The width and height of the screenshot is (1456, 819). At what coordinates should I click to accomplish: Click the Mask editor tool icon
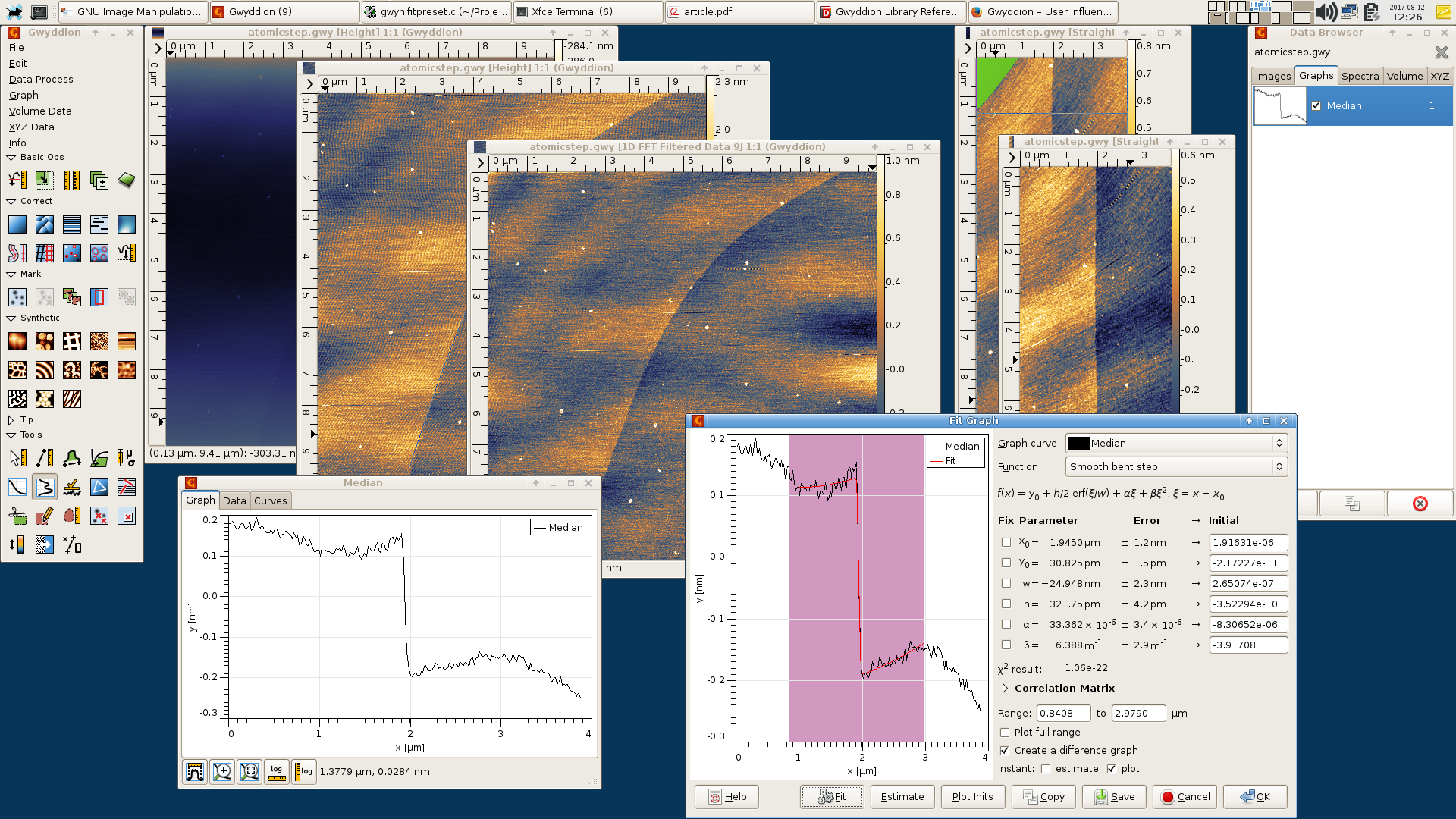click(x=45, y=516)
